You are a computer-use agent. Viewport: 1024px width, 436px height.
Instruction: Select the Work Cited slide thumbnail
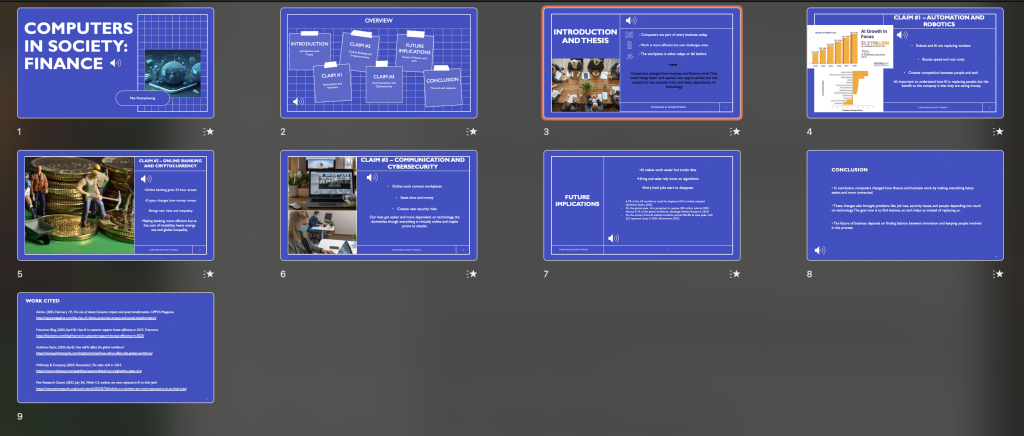pyautogui.click(x=116, y=347)
